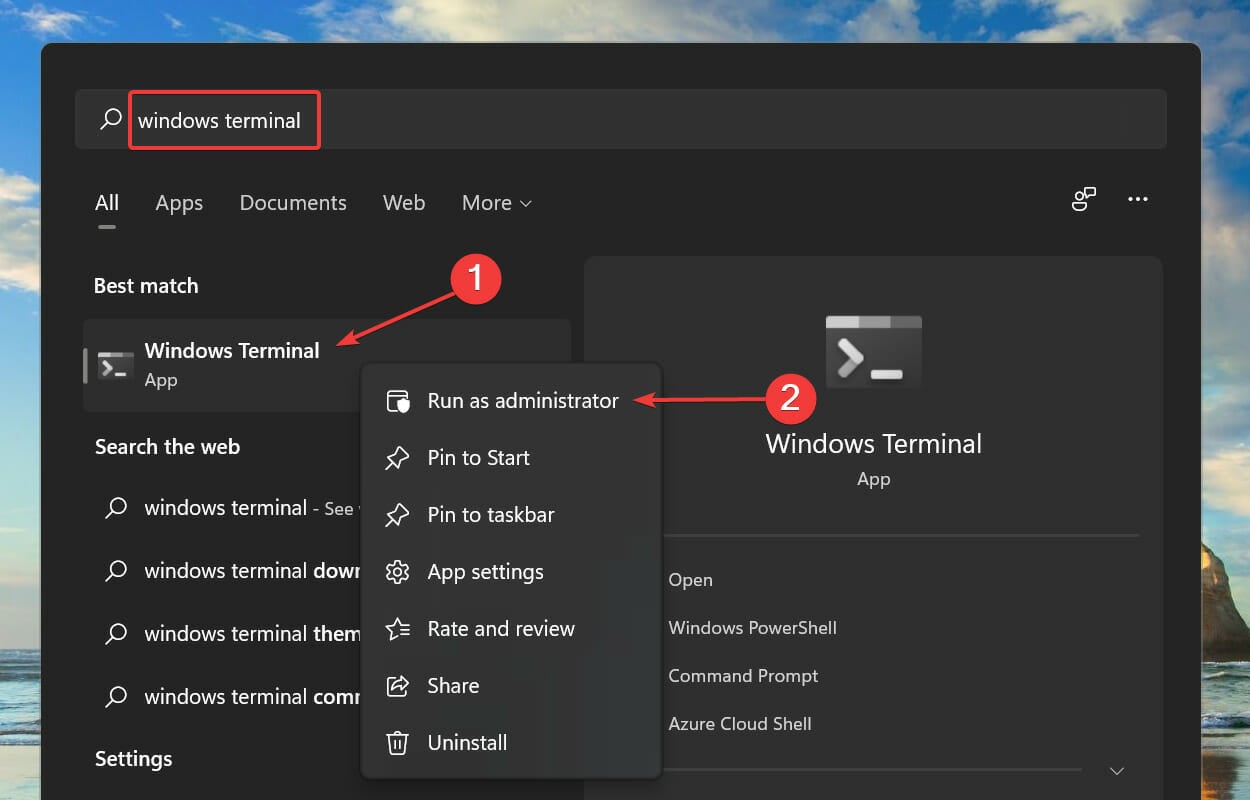Viewport: 1250px width, 800px height.
Task: Click the App settings gear icon
Action: click(398, 571)
